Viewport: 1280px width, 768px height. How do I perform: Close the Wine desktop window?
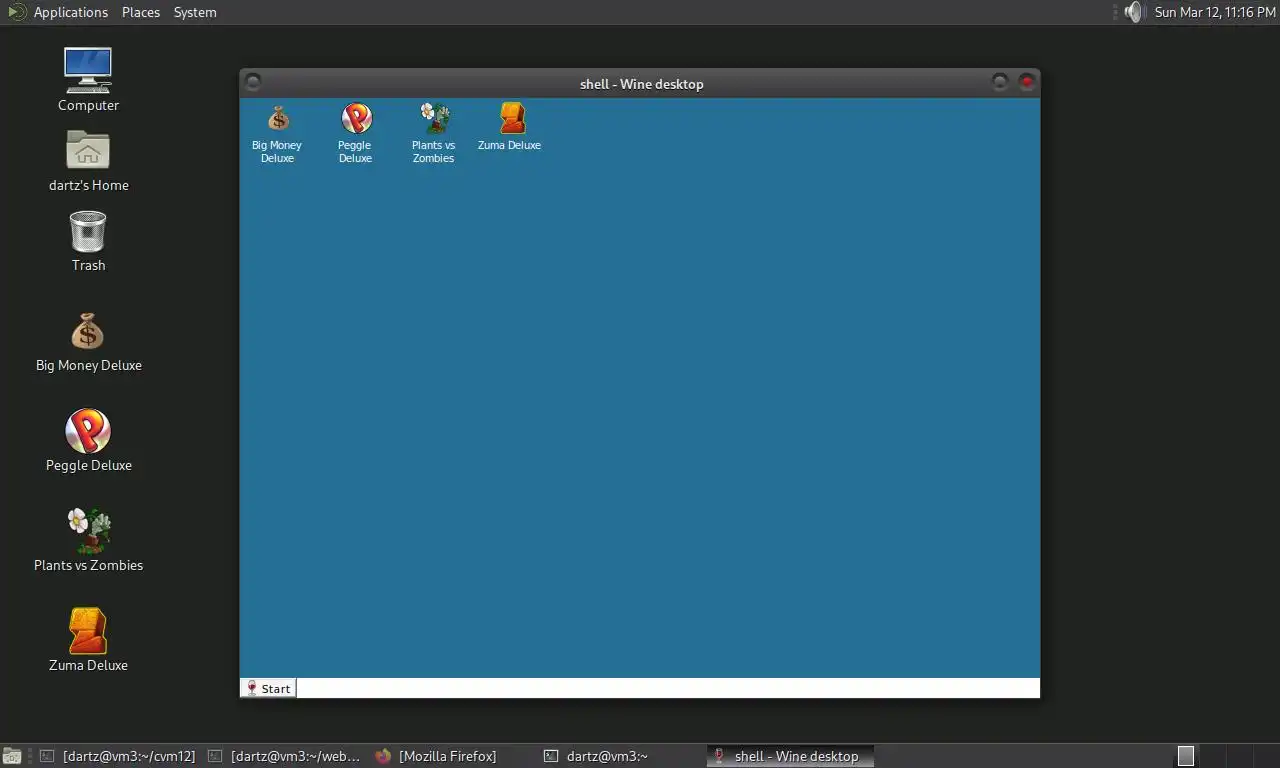pyautogui.click(x=1027, y=82)
